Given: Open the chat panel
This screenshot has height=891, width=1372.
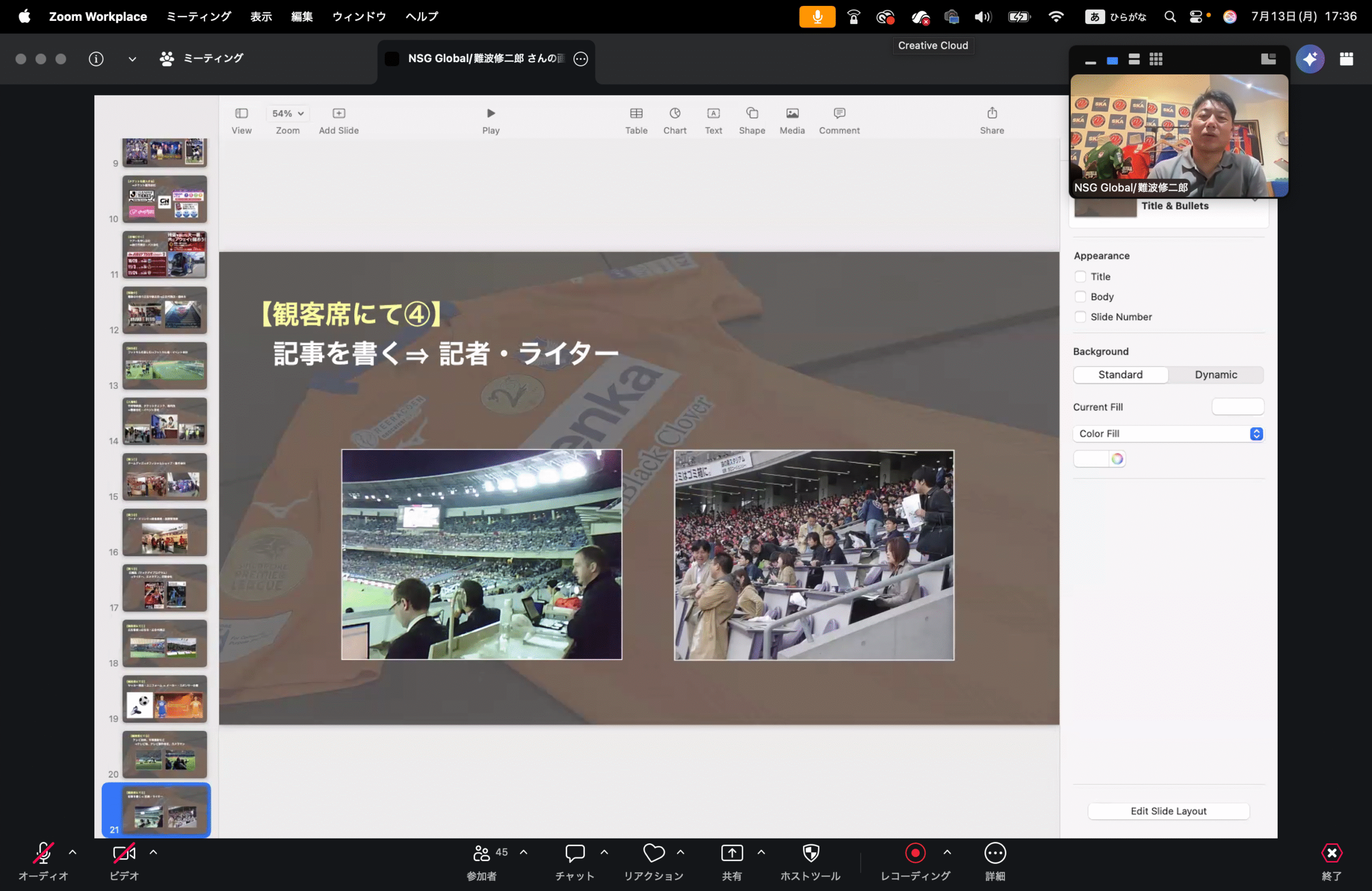Looking at the screenshot, I should pos(575,852).
